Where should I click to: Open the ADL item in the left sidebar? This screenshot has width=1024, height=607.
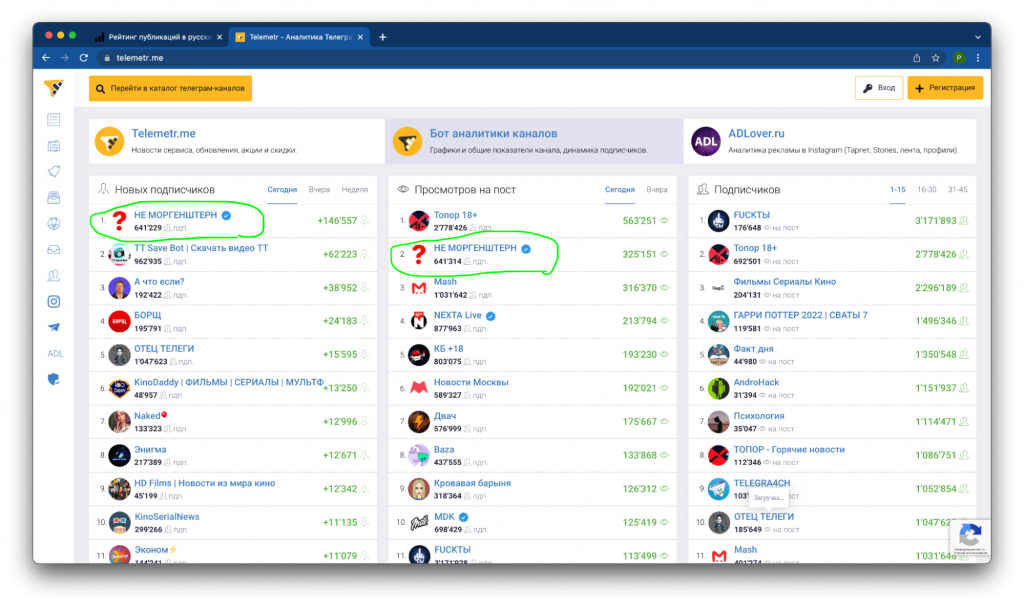[x=55, y=353]
